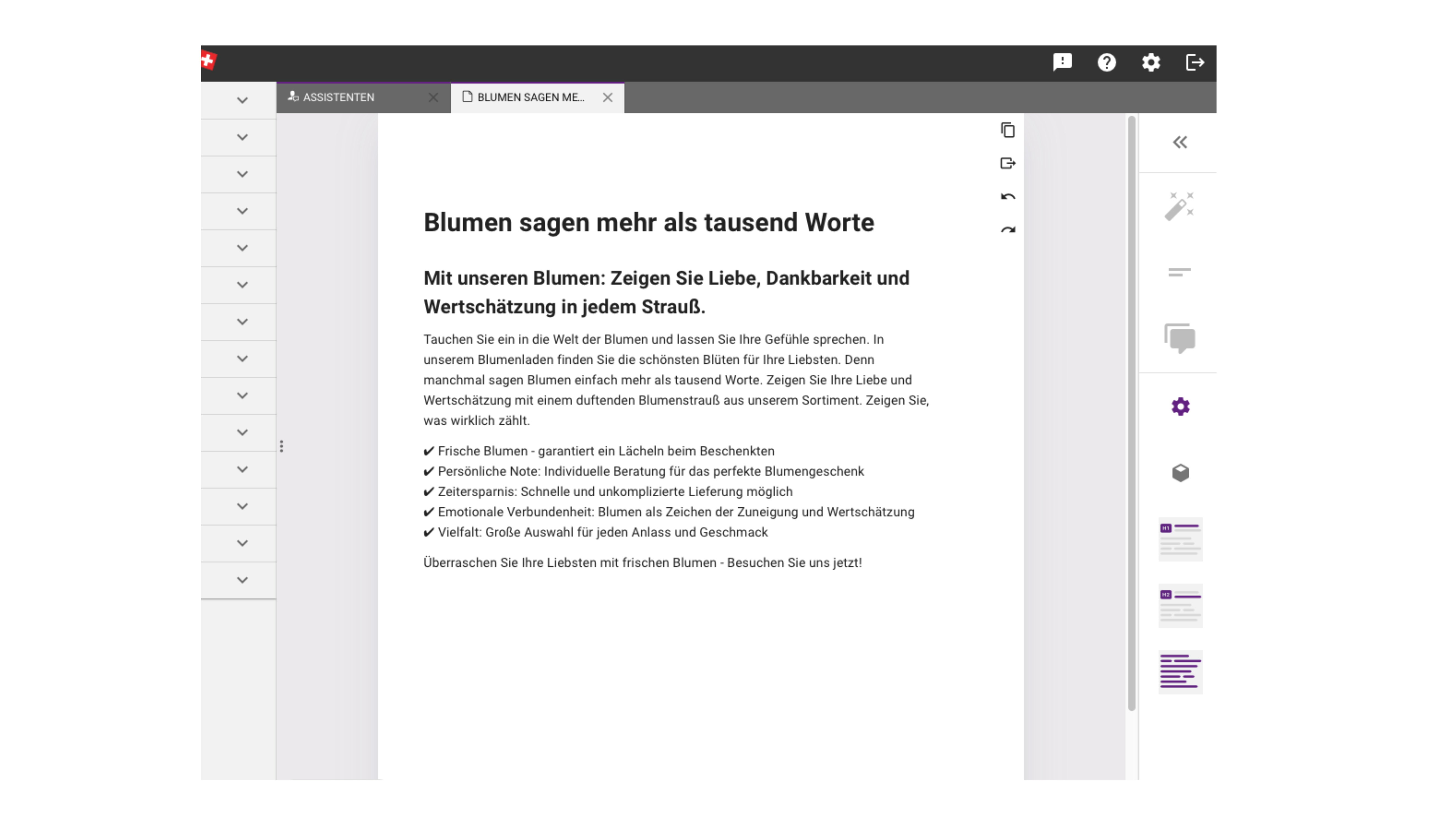This screenshot has height=819, width=1456.
Task: Collapse the right panel with double arrows
Action: coord(1180,143)
